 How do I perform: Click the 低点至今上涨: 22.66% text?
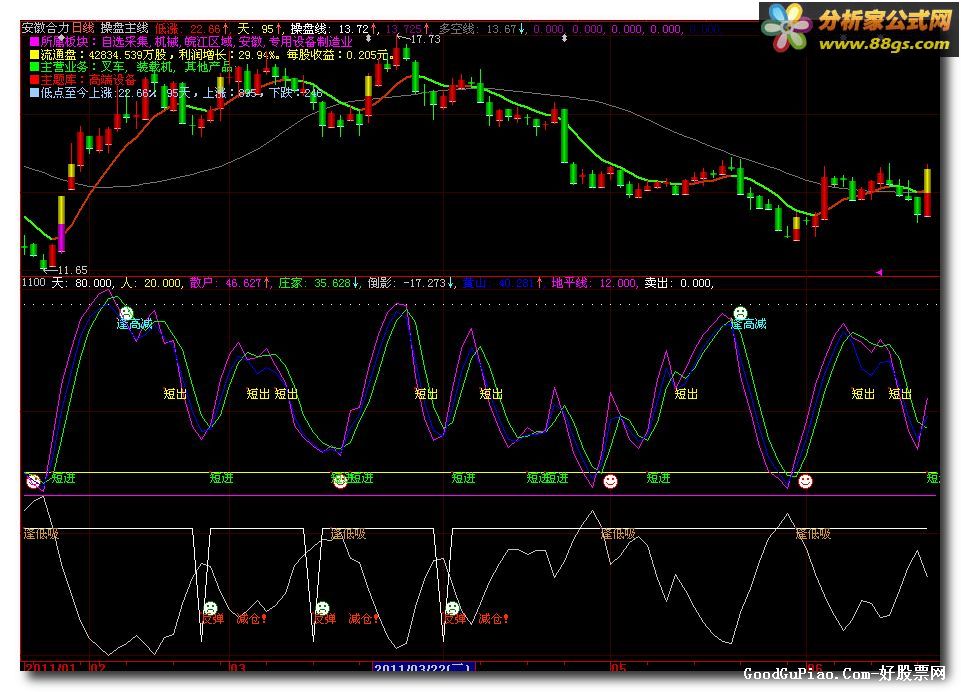pyautogui.click(x=98, y=93)
